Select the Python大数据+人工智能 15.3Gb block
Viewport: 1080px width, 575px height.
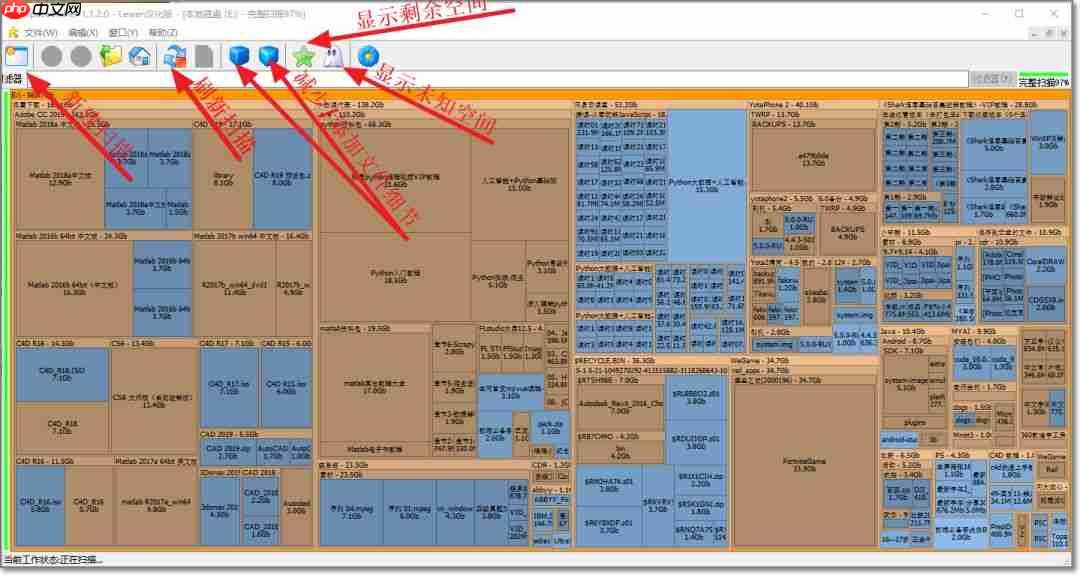point(707,186)
